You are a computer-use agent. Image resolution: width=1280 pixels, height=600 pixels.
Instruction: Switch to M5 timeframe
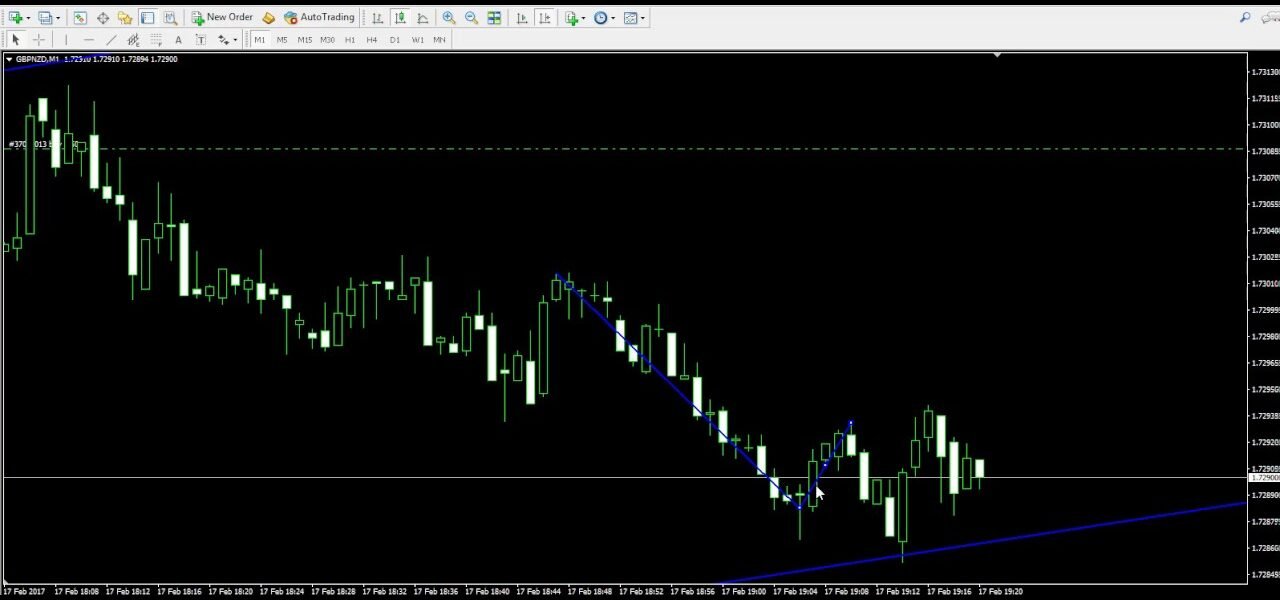pos(282,40)
